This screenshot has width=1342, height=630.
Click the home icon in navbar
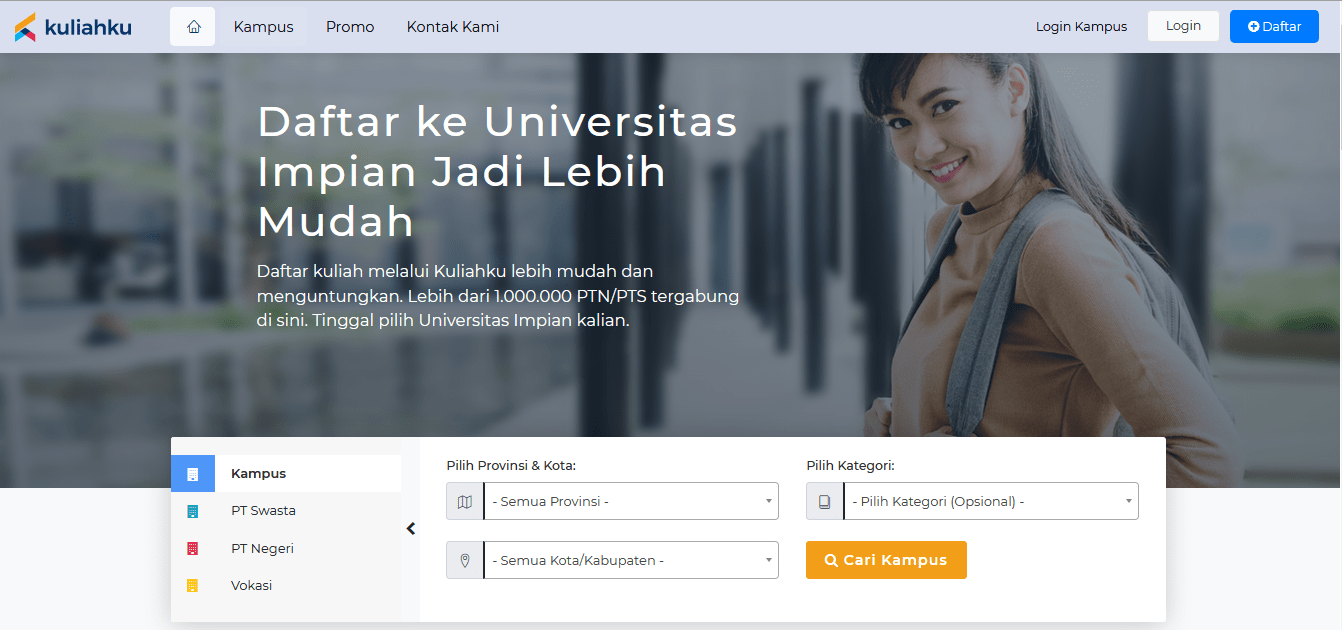(x=193, y=27)
